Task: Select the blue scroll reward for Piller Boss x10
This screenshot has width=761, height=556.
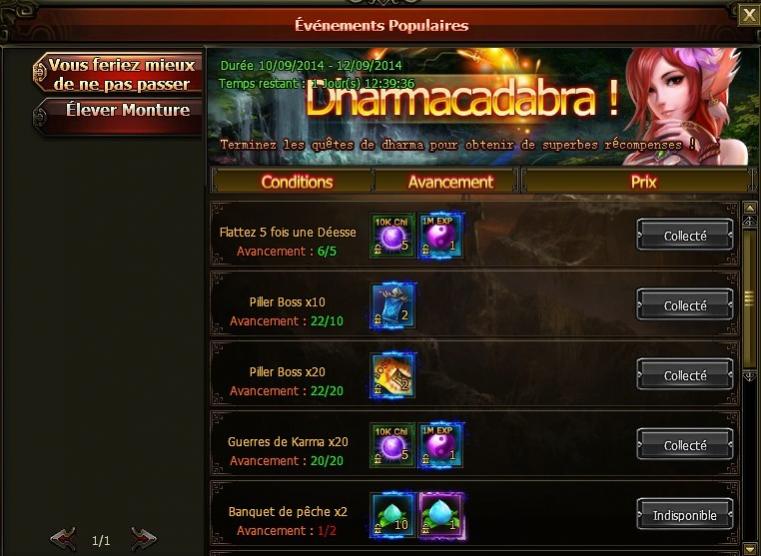Action: tap(392, 306)
